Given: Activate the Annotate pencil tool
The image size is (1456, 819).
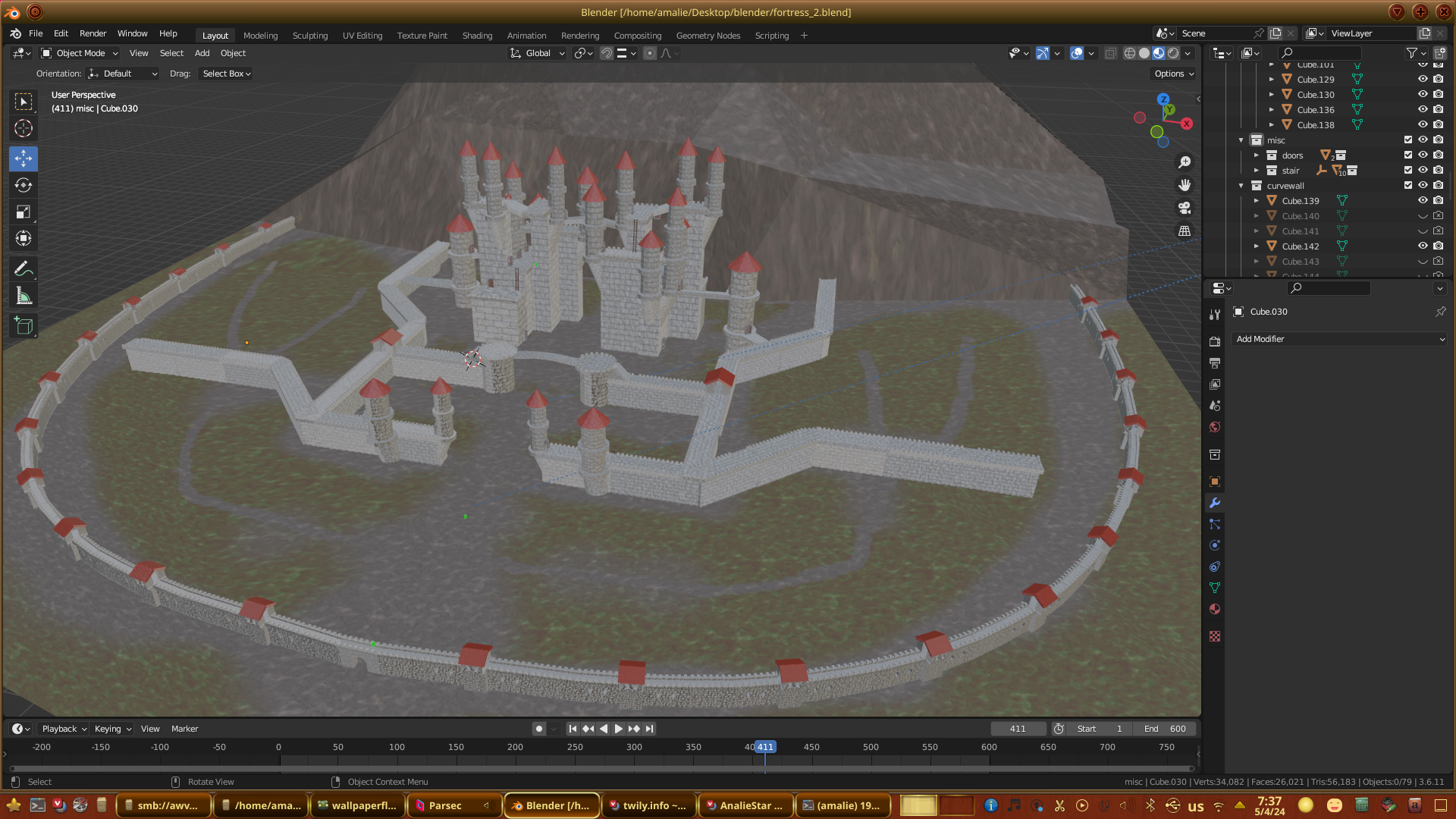Looking at the screenshot, I should pyautogui.click(x=24, y=268).
